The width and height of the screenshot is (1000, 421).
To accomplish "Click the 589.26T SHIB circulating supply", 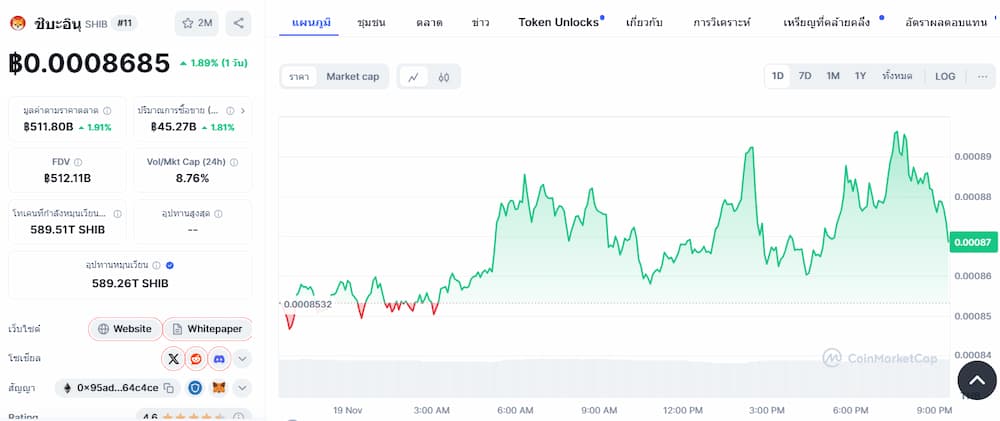I will point(130,283).
